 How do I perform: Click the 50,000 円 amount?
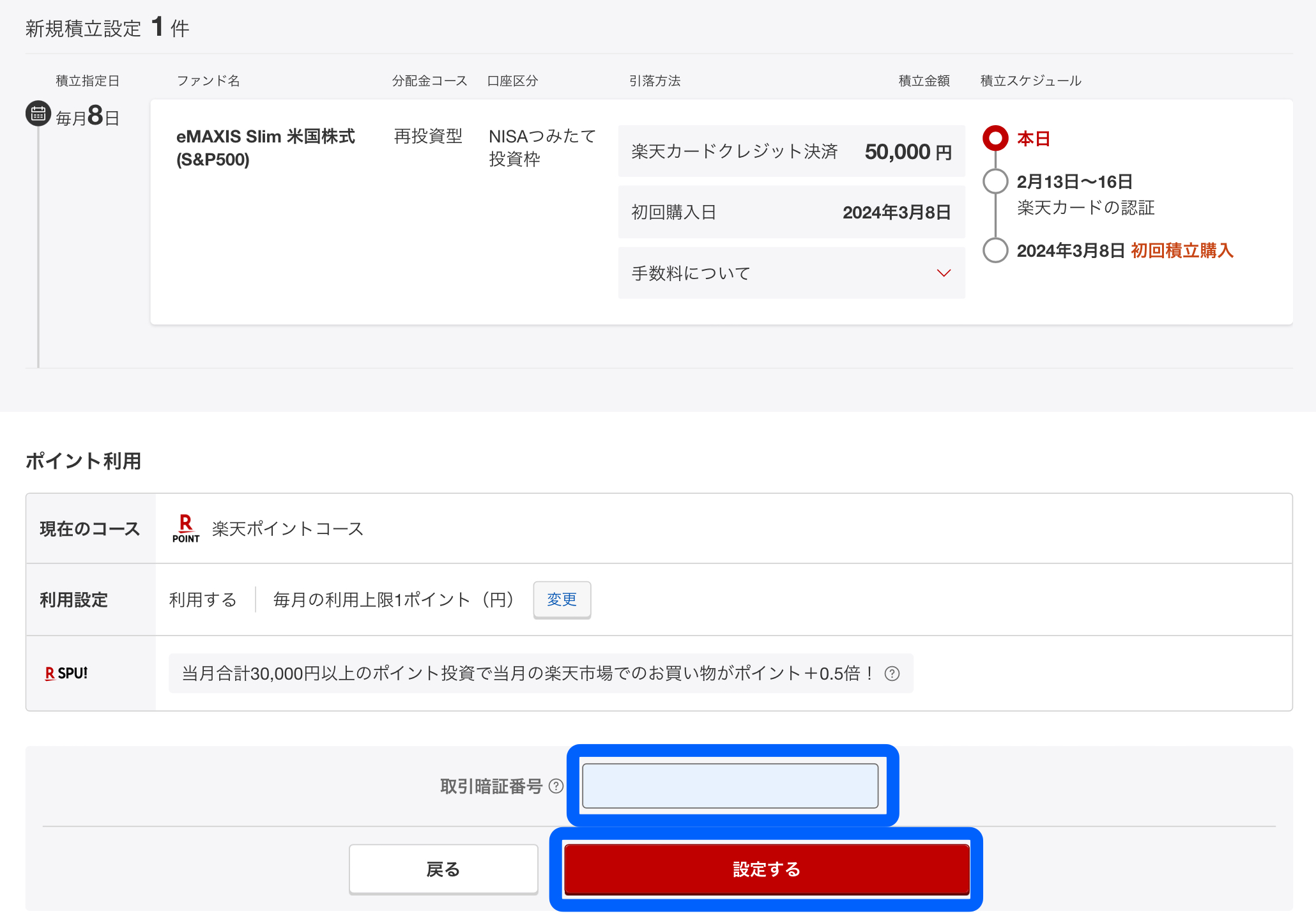tap(908, 151)
